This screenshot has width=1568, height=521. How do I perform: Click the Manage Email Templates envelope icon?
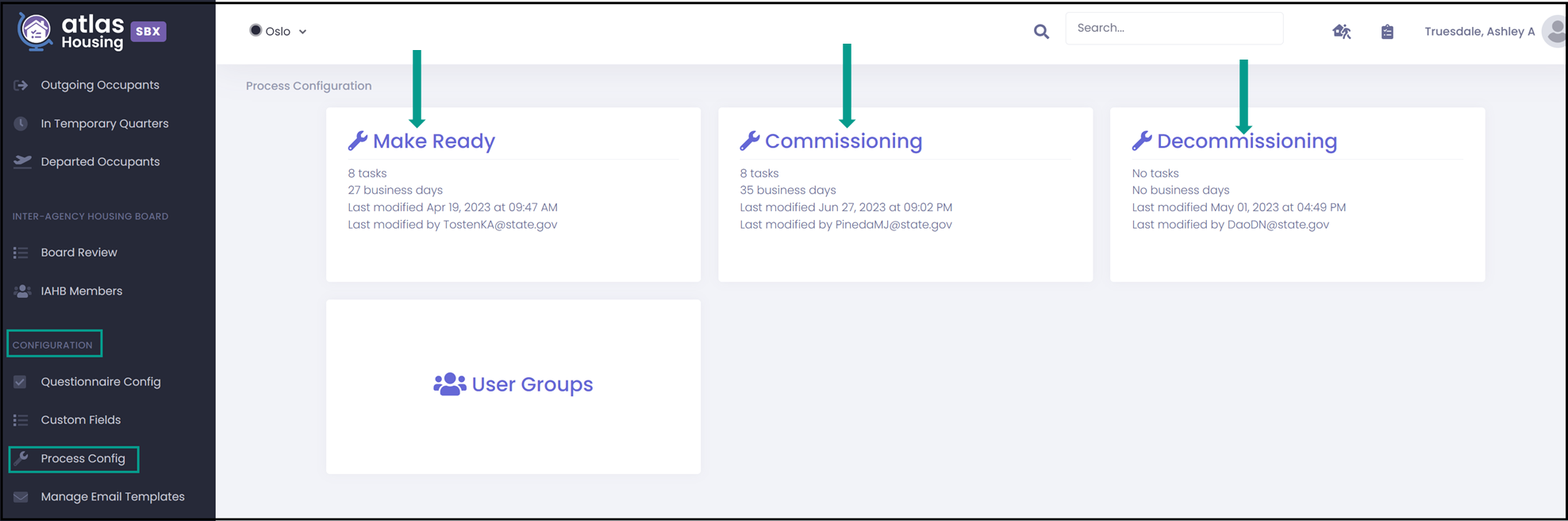click(x=21, y=497)
